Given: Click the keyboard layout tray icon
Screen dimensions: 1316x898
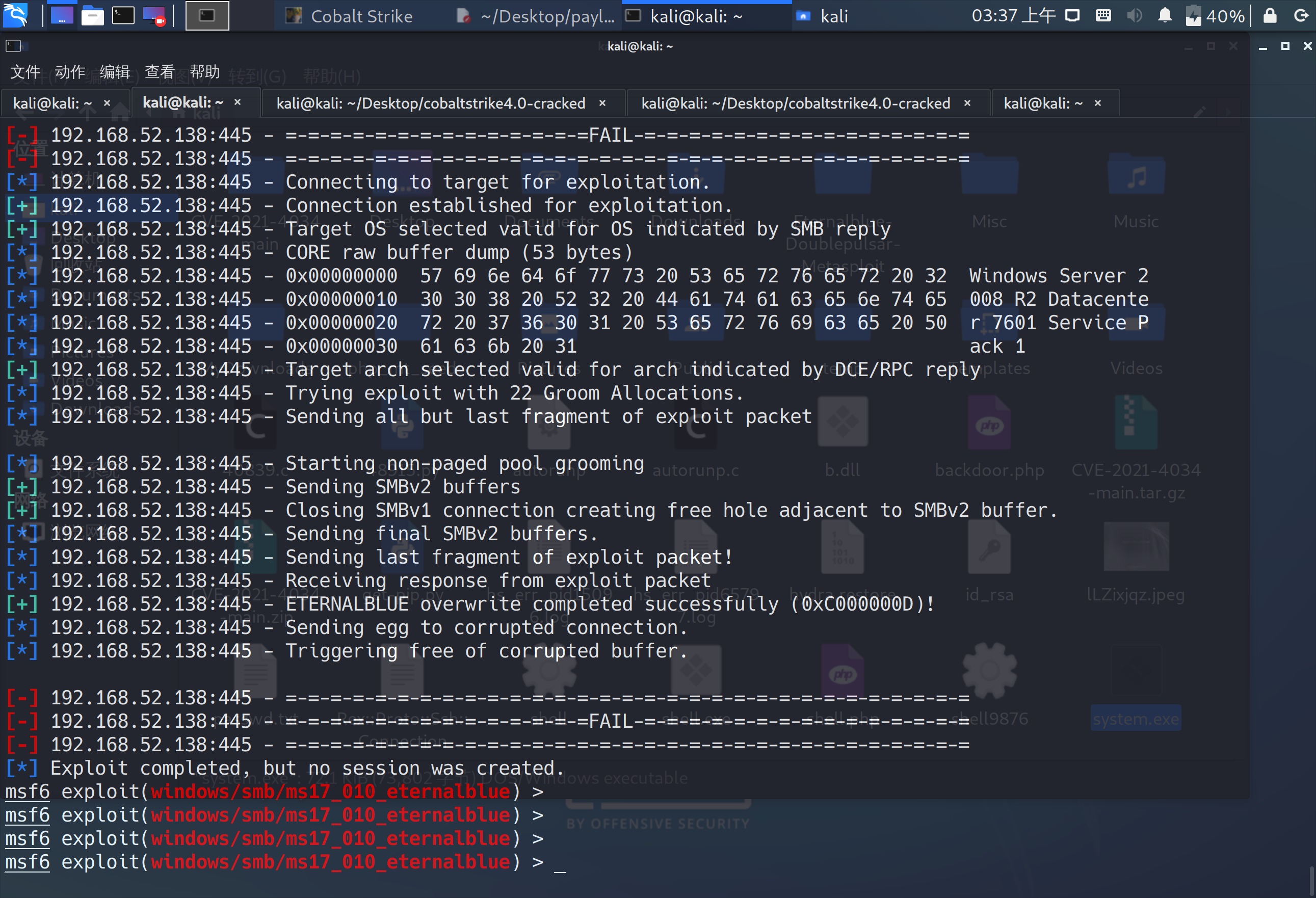Looking at the screenshot, I should (x=1103, y=16).
